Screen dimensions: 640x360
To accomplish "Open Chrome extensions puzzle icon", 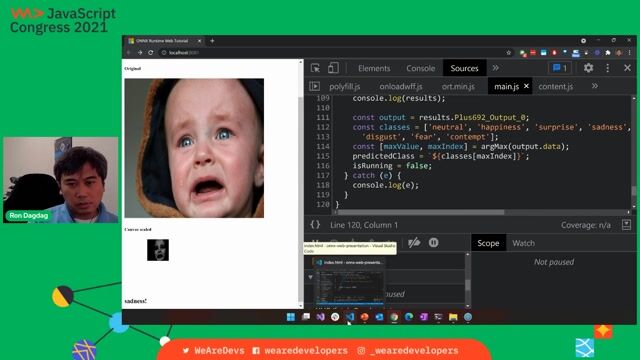I will [x=608, y=53].
